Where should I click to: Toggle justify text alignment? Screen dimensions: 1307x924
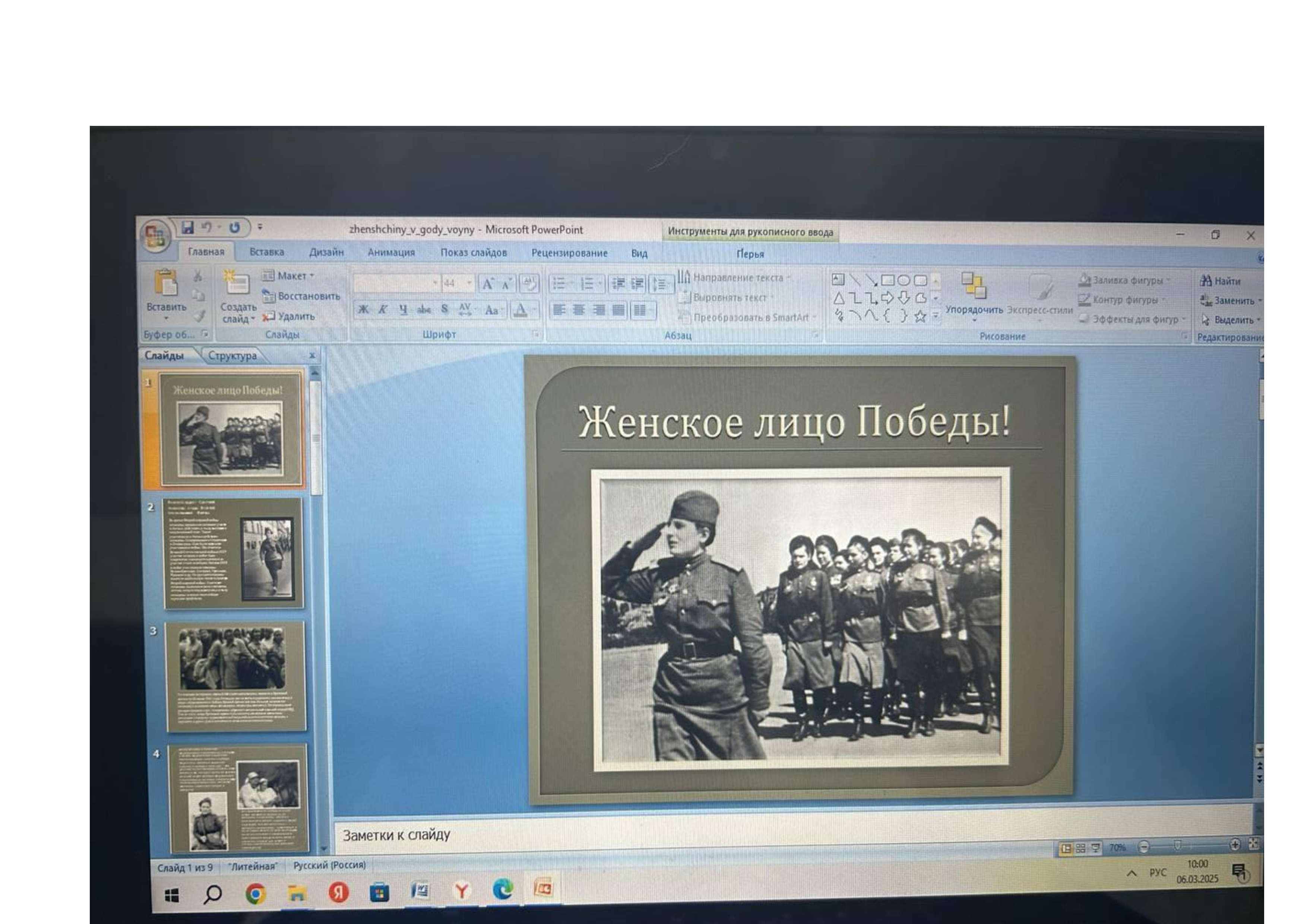point(618,310)
